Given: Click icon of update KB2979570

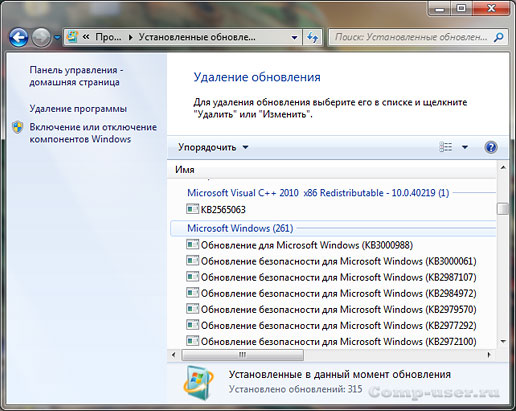Looking at the screenshot, I should pos(192,309).
